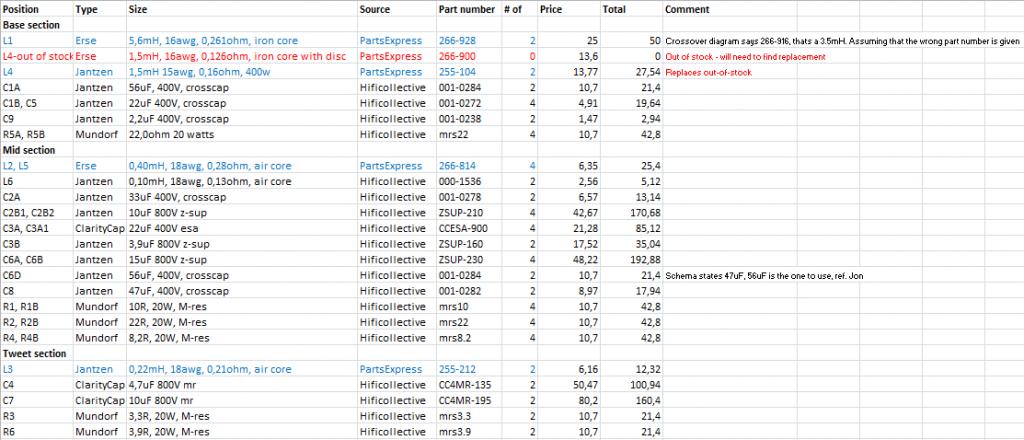The width and height of the screenshot is (1024, 440).
Task: Click the total value 192,88
Action: click(632, 260)
